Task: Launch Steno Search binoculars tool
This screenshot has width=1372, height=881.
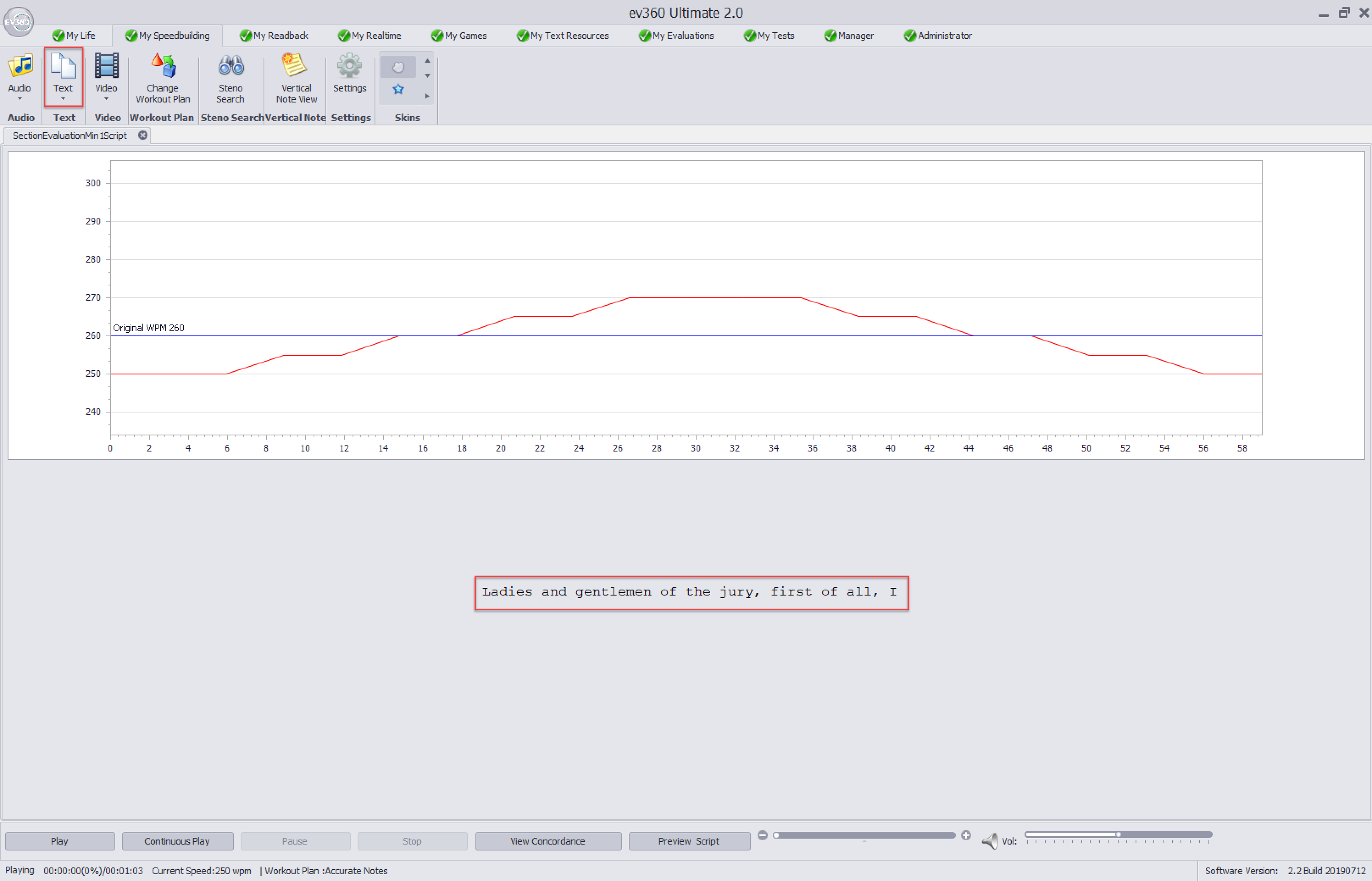Action: 231,78
